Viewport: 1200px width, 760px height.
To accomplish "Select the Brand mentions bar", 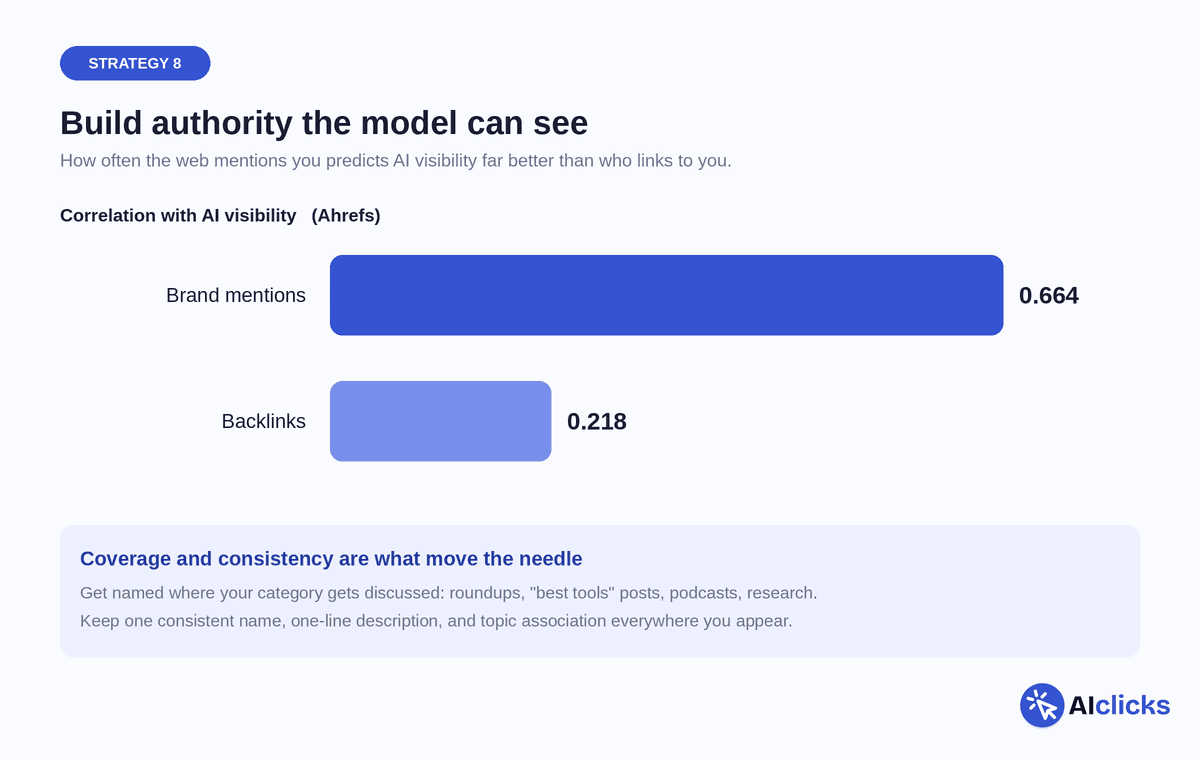I will 666,295.
